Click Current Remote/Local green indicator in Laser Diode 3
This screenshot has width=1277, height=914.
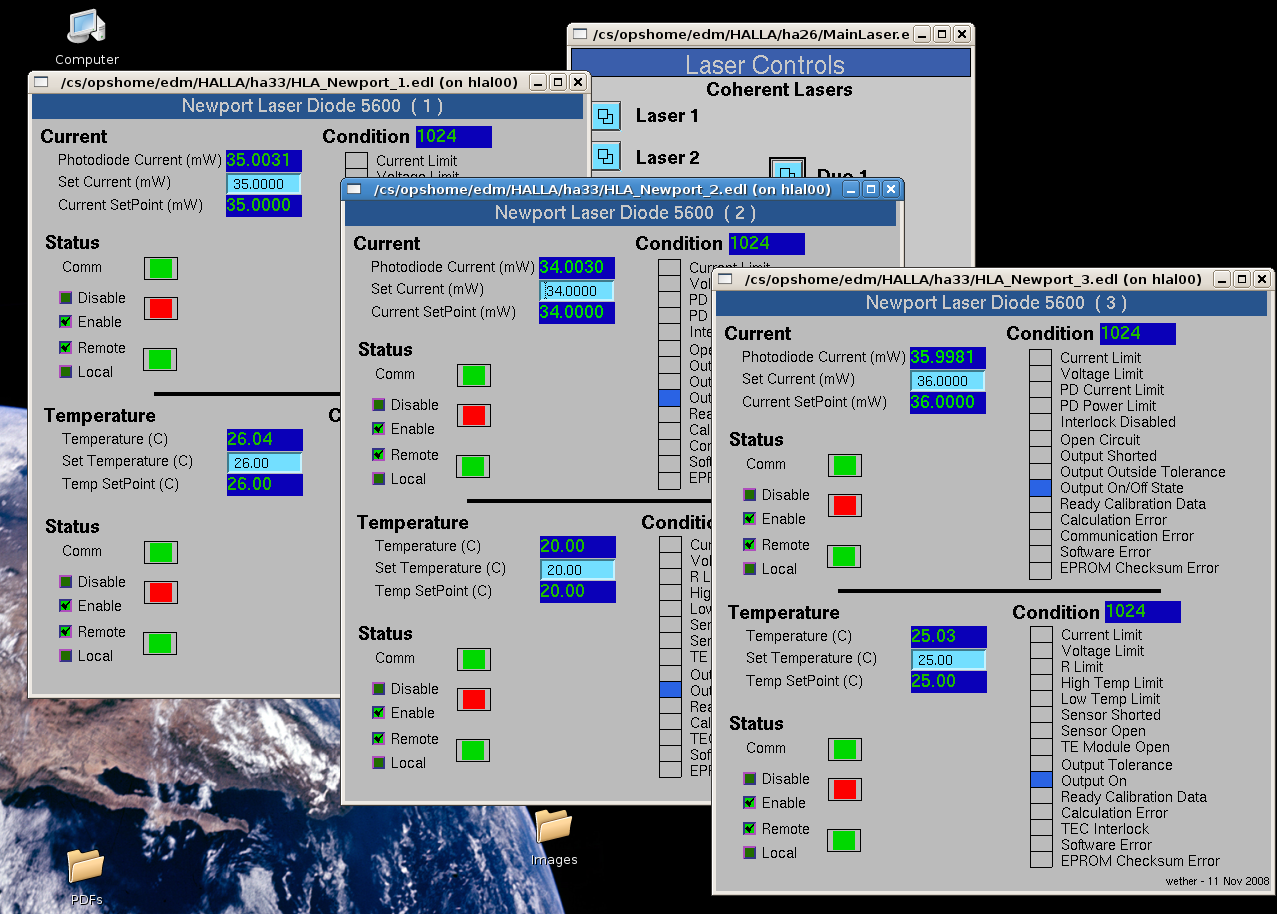pyautogui.click(x=845, y=556)
